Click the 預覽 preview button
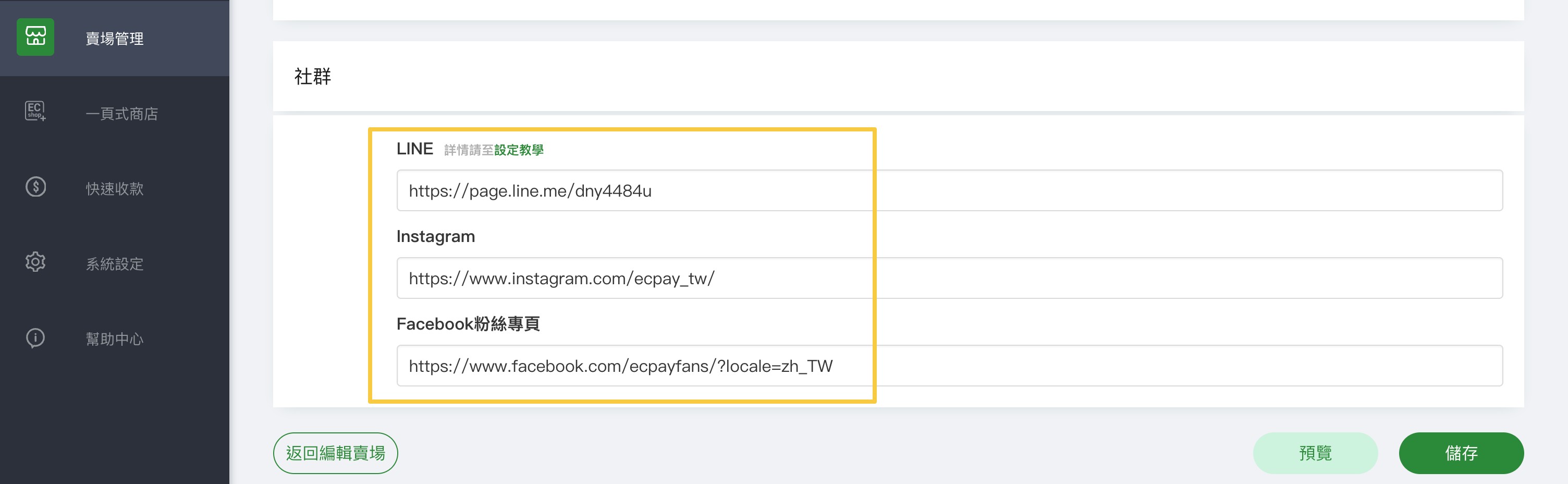 coord(1315,453)
